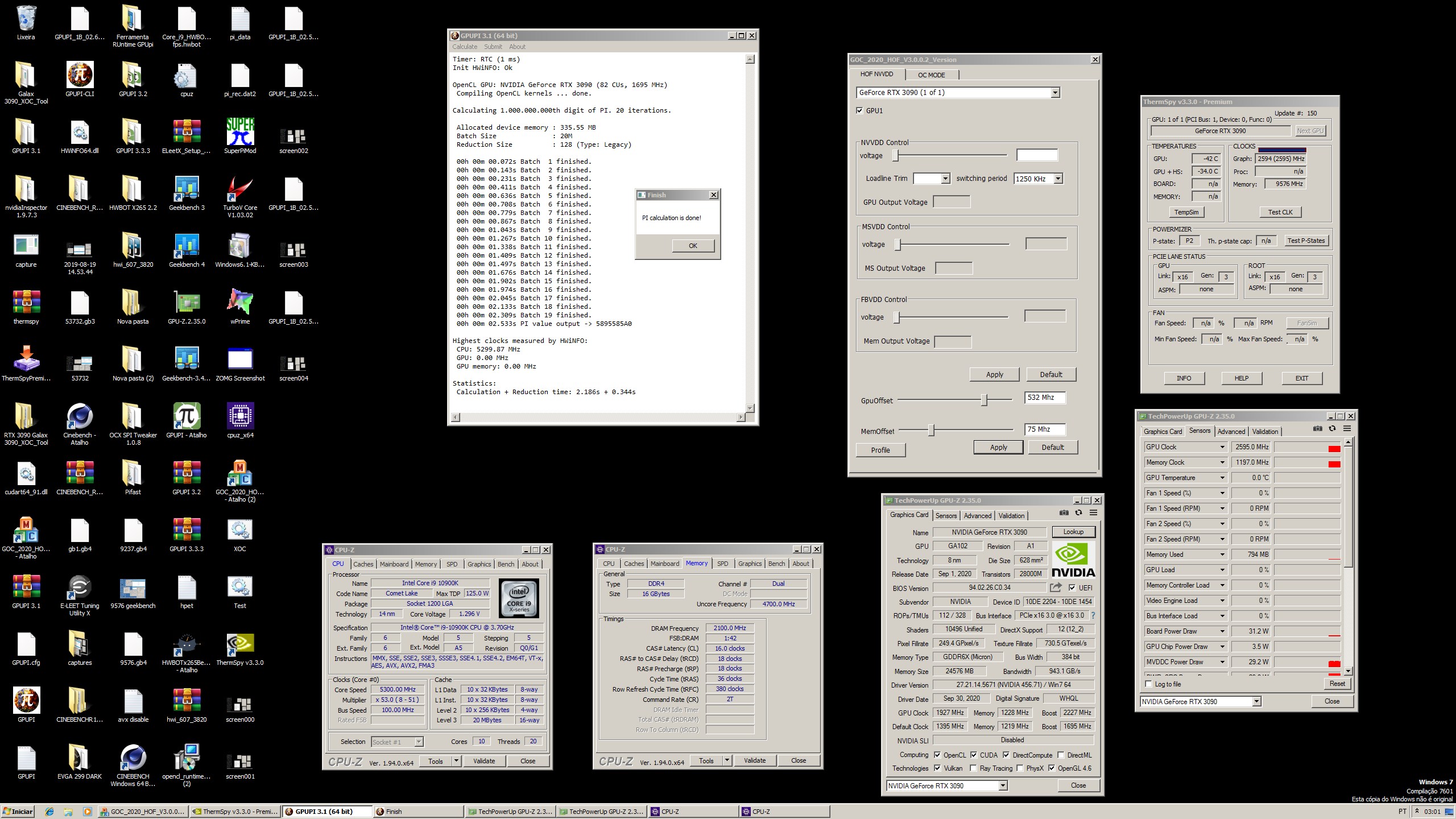
Task: Toggle the CUDA computing checkbox
Action: coord(974,755)
